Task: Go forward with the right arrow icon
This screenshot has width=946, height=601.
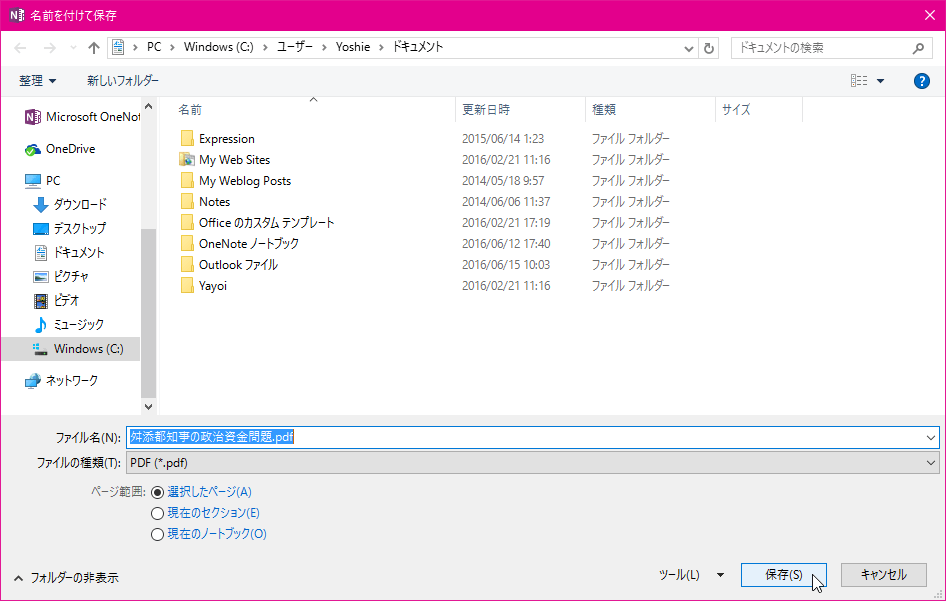Action: [x=49, y=48]
